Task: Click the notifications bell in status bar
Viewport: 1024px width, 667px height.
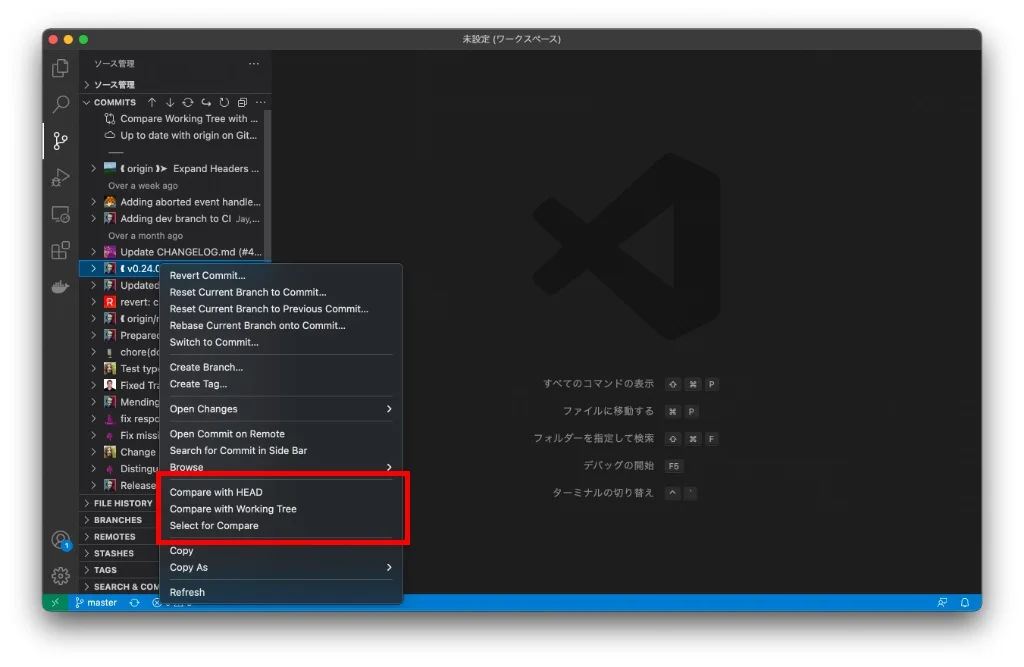Action: click(965, 603)
